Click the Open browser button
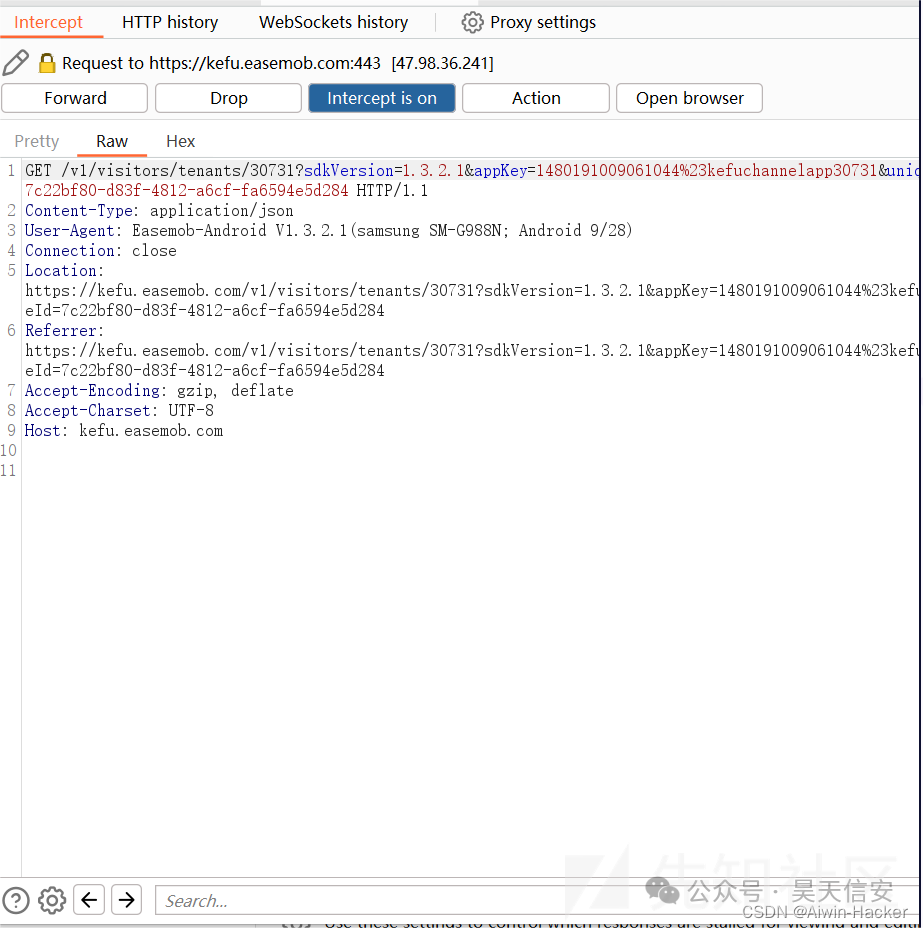Image resolution: width=923 pixels, height=928 pixels. pyautogui.click(x=689, y=98)
